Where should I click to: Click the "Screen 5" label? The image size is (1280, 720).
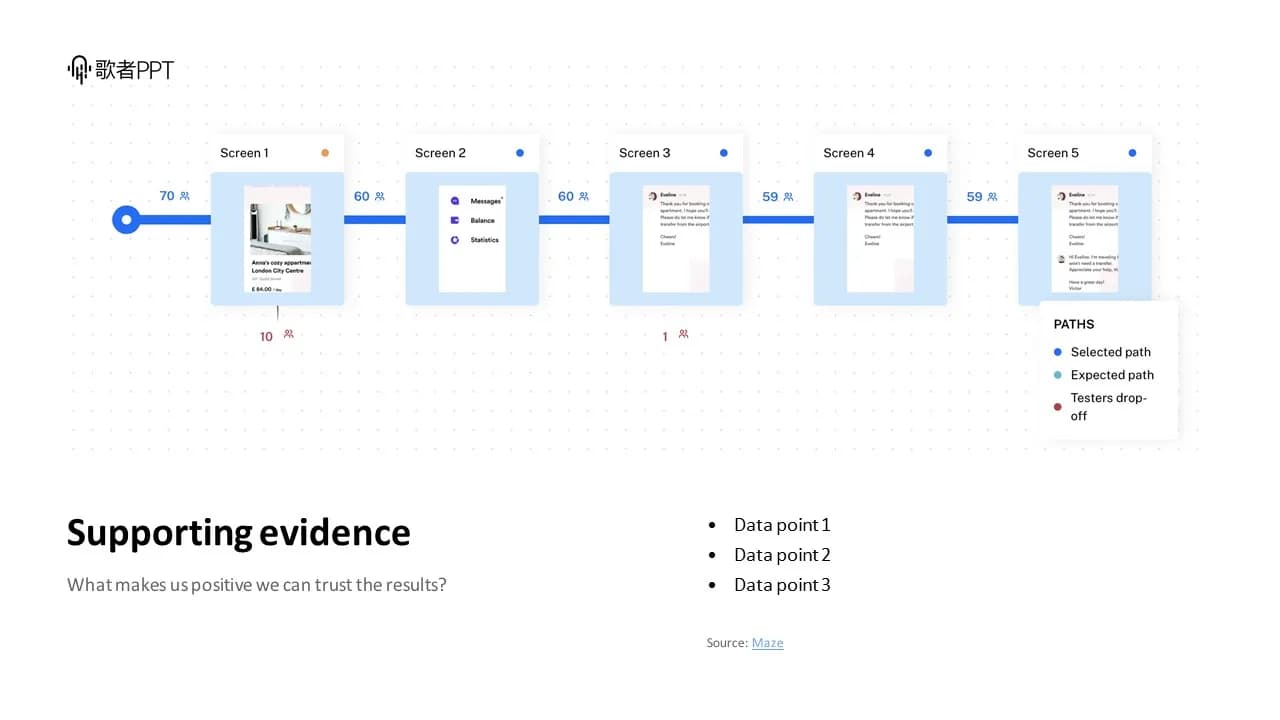pyautogui.click(x=1053, y=153)
